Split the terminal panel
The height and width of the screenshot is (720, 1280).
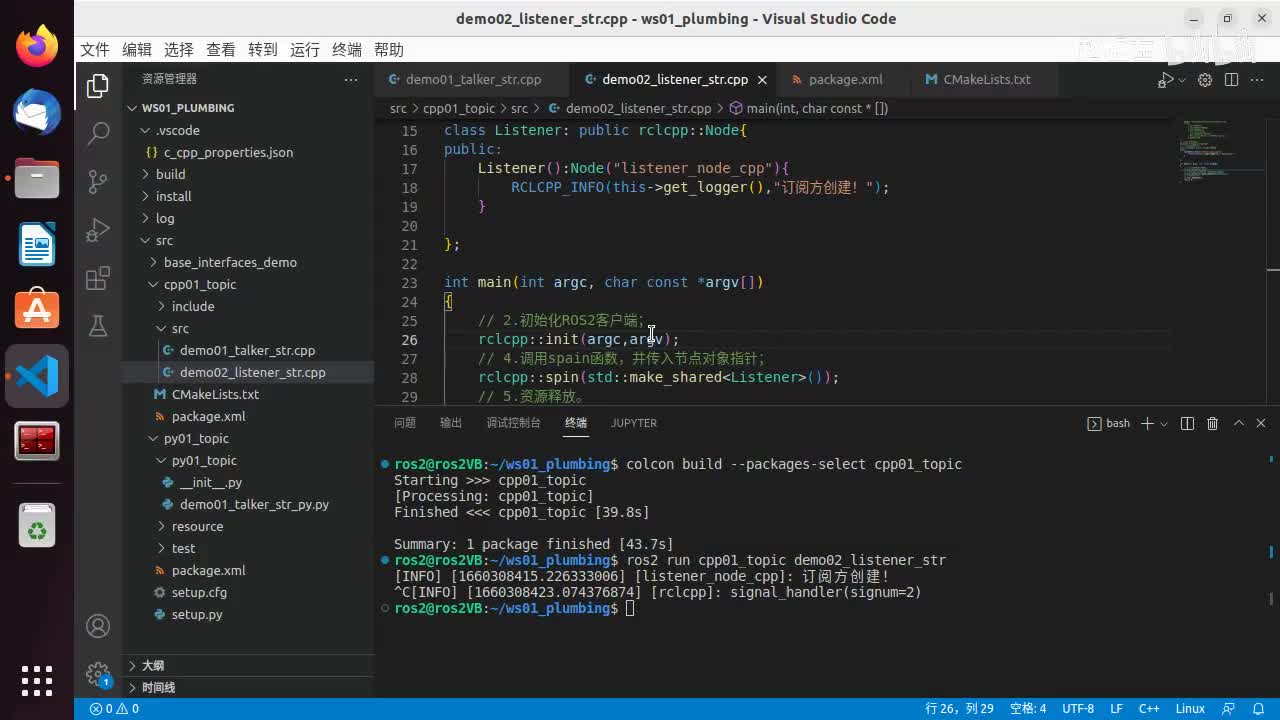pos(1187,424)
